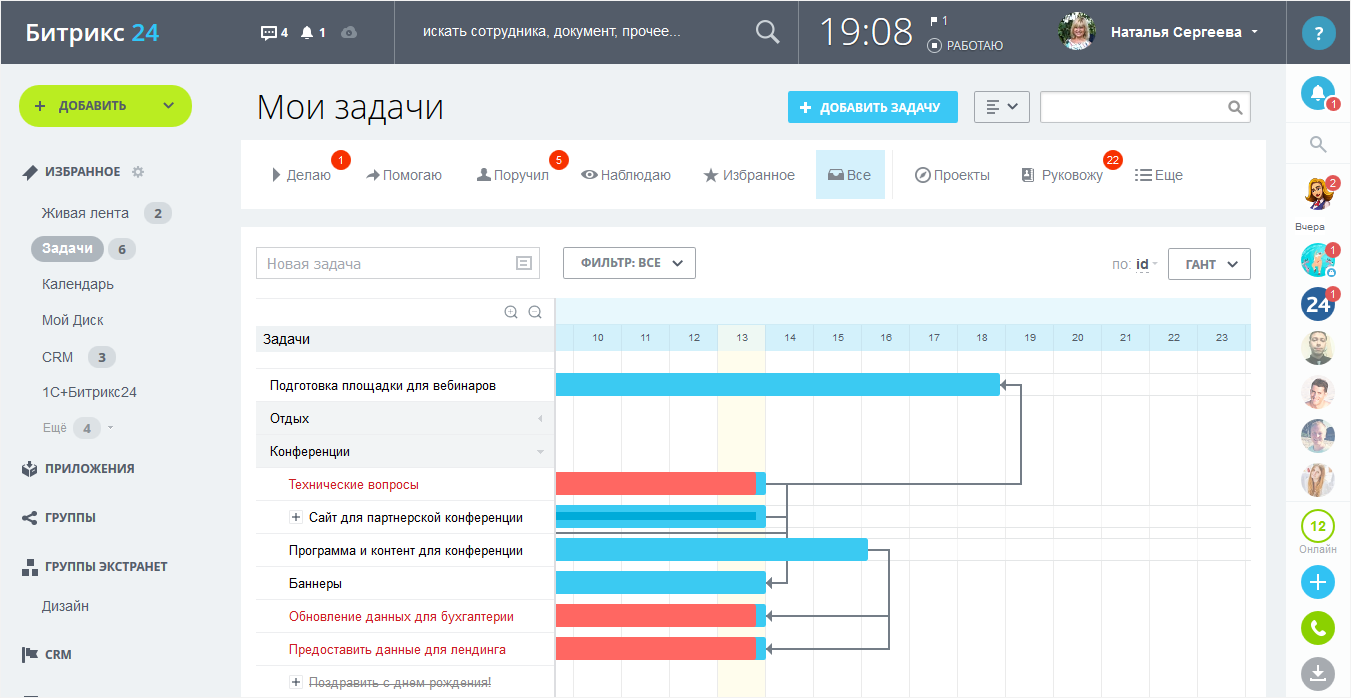Collapse the Конференции project group
The width and height of the screenshot is (1351, 698).
540,452
